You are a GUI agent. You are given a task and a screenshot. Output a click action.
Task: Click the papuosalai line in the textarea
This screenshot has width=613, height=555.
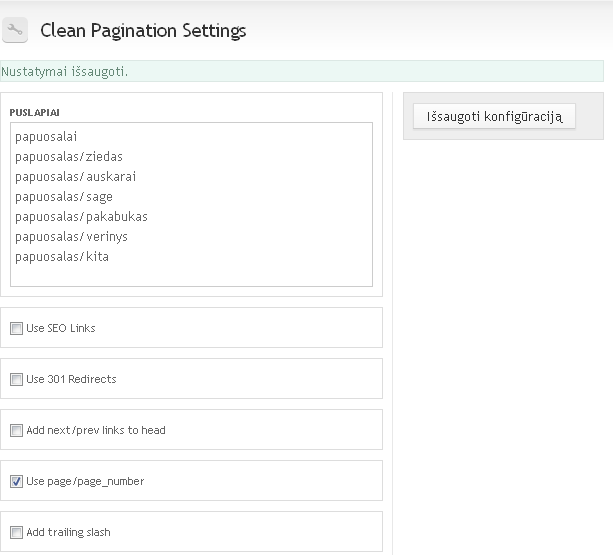point(46,137)
